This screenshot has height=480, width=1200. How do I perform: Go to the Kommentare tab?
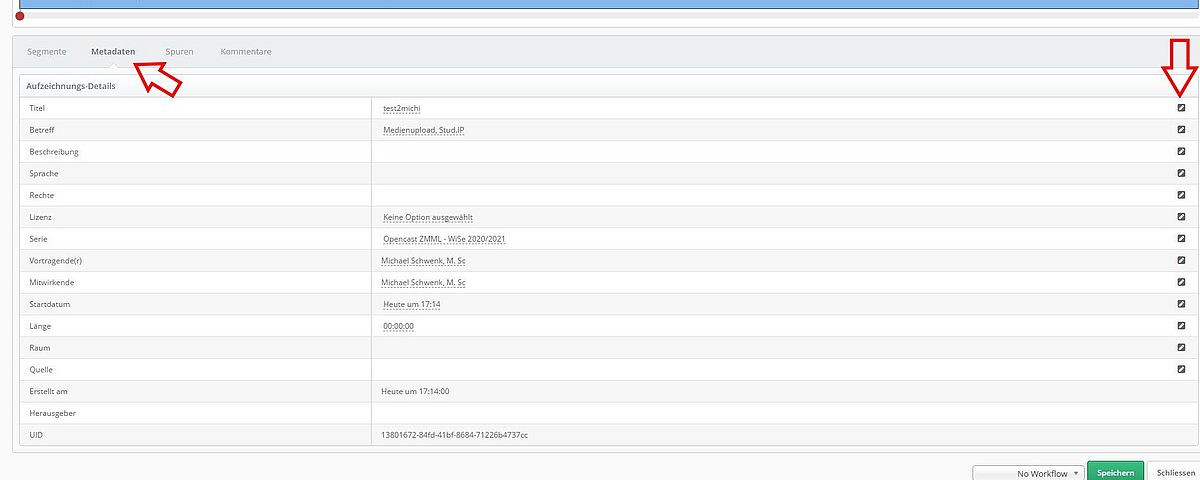pyautogui.click(x=245, y=51)
